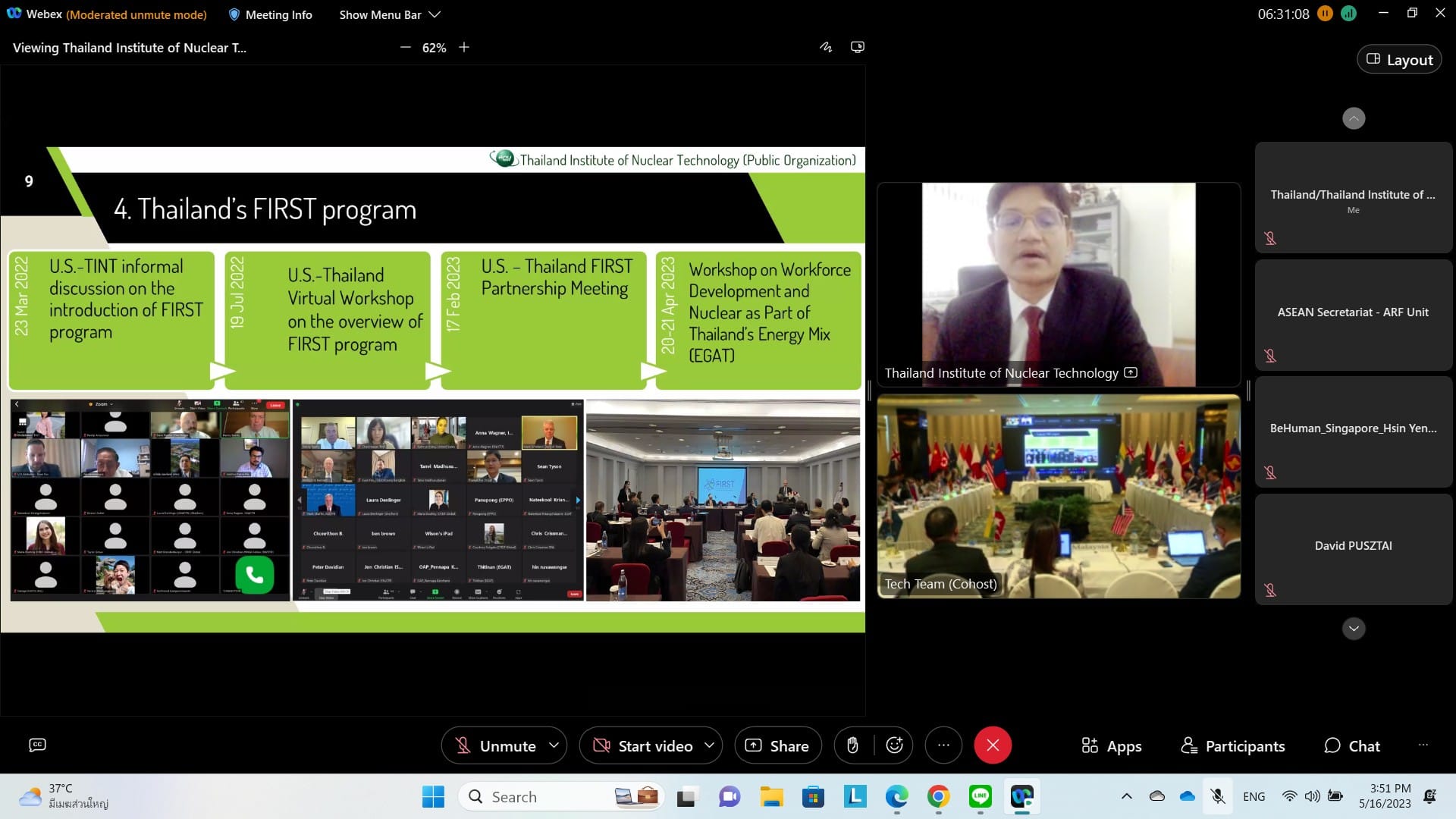Open the annotation pen tool icon
This screenshot has width=1456, height=819.
(826, 47)
